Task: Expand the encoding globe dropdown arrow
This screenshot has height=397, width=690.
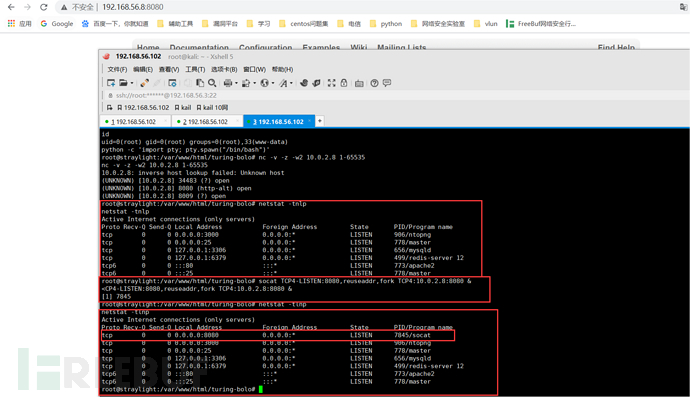Action: tap(273, 83)
